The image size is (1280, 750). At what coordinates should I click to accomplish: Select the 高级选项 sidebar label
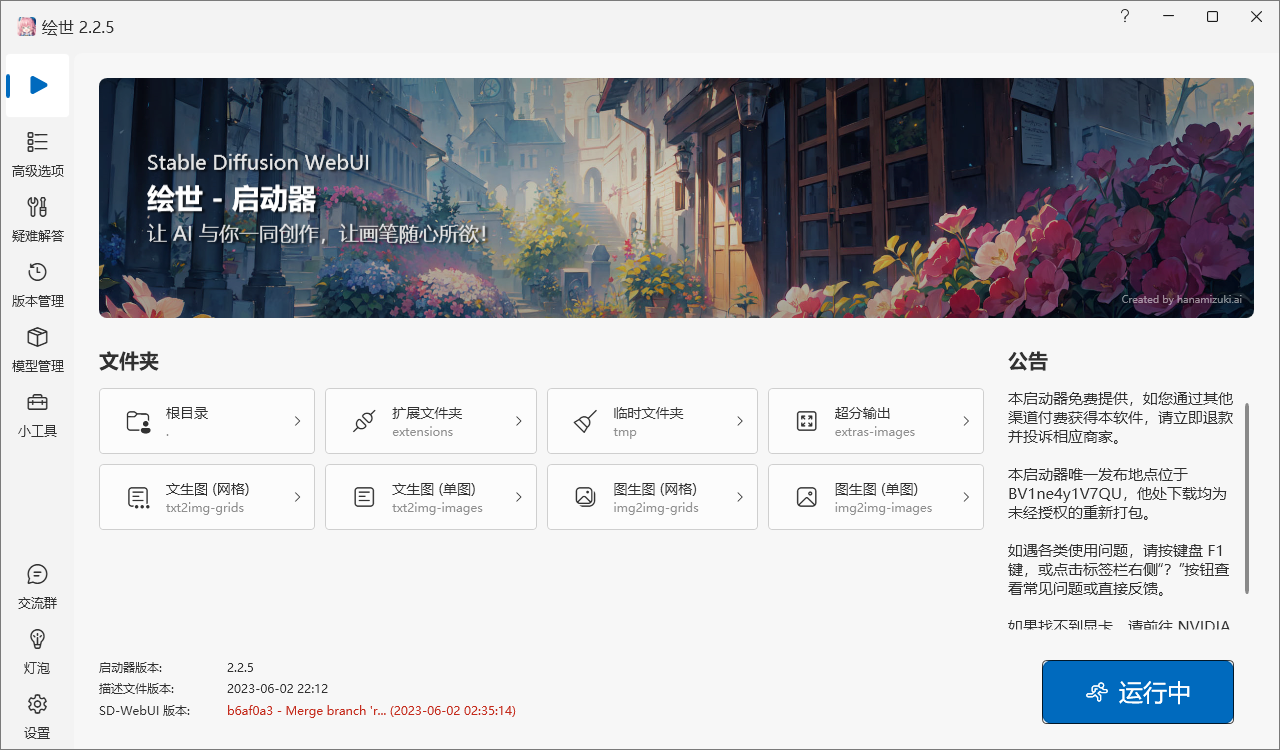(38, 171)
